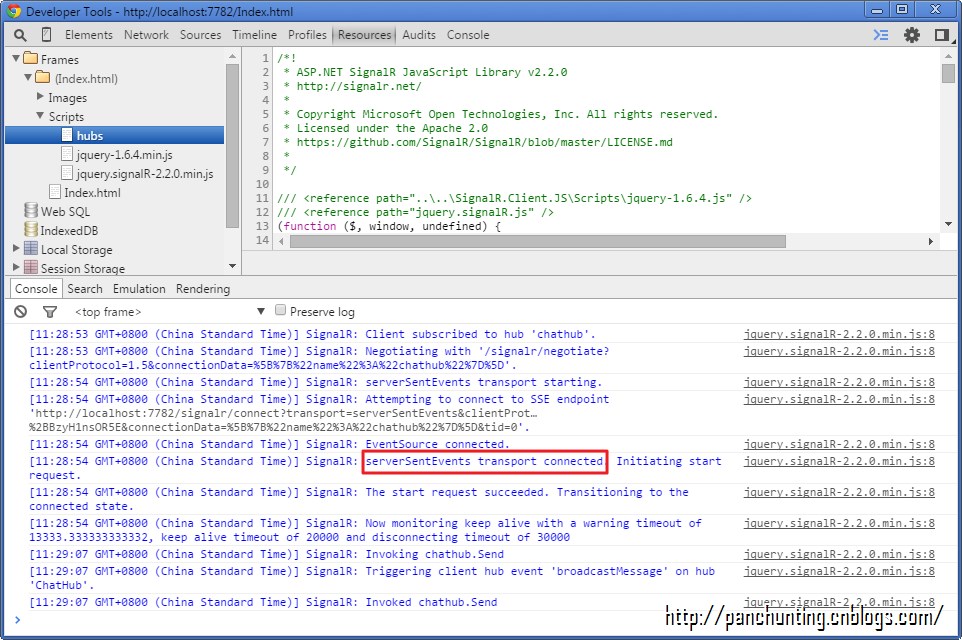Select the hubs script item

[x=115, y=135]
